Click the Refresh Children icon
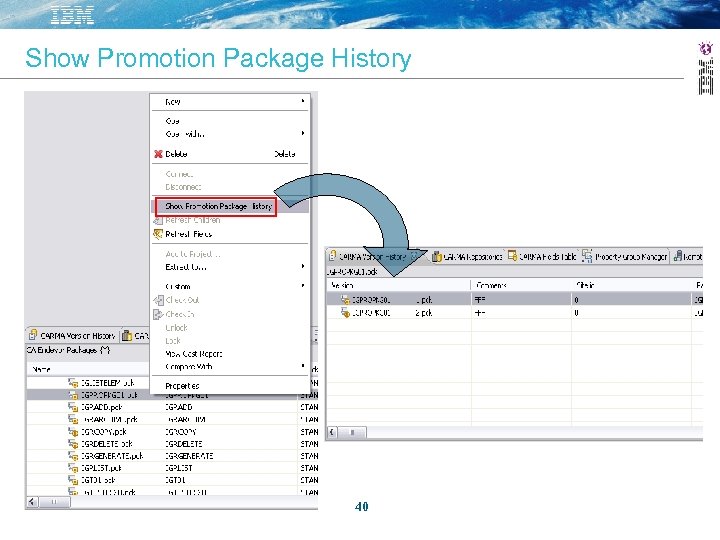Viewport: 720px width, 540px height. [x=158, y=220]
